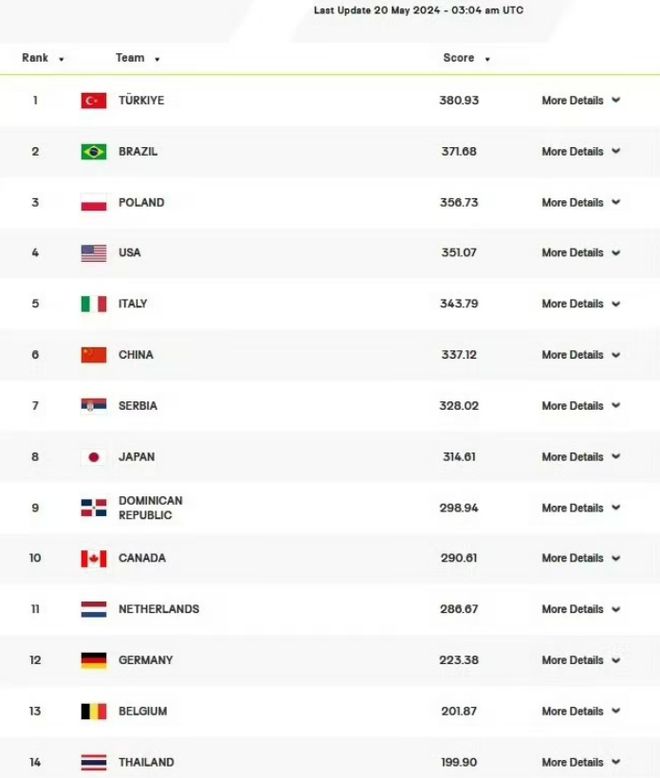
Task: Click the USA flag icon
Action: pos(94,253)
